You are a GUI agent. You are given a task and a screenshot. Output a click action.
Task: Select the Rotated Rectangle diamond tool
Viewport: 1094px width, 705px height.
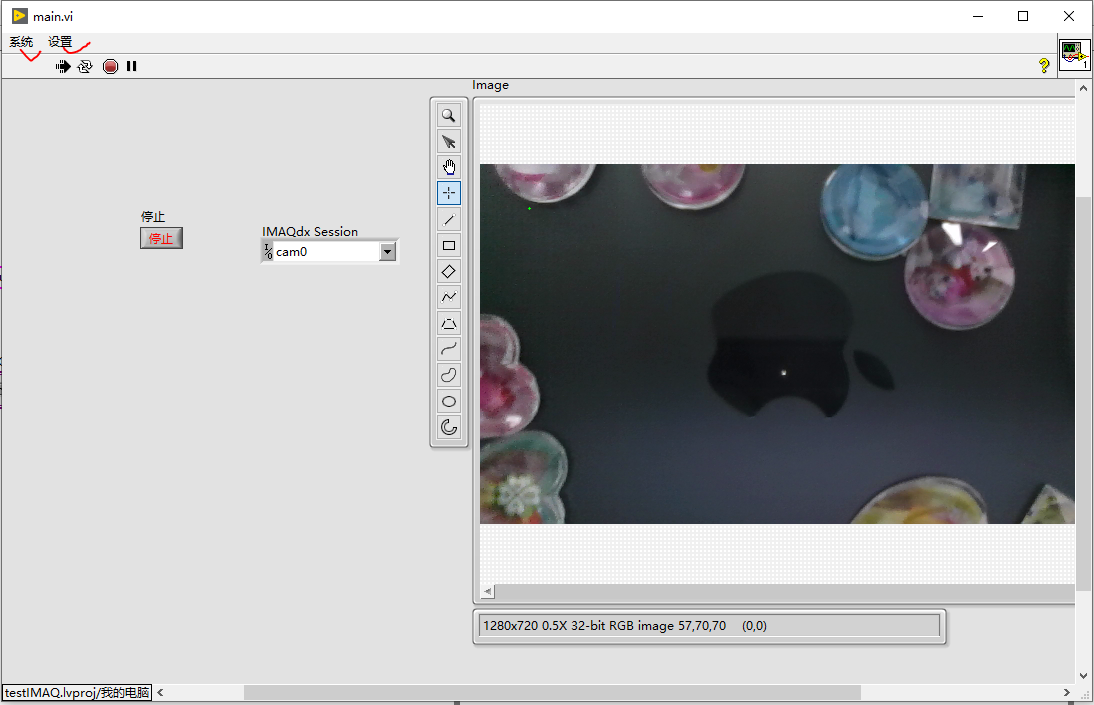pos(449,272)
